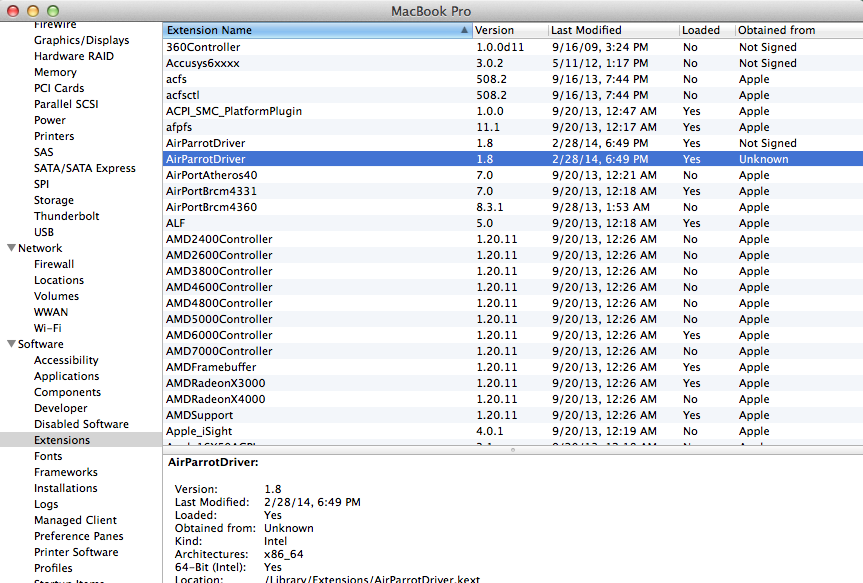Select the Network category label
This screenshot has height=583, width=863.
40,248
